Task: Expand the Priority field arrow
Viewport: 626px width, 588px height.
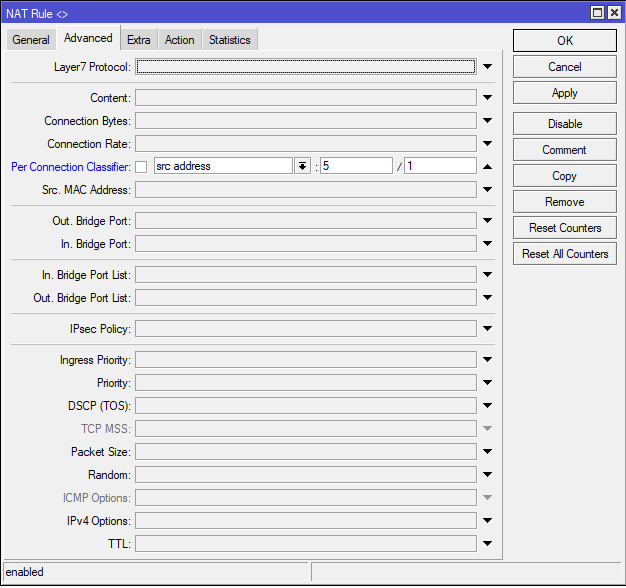Action: point(487,382)
